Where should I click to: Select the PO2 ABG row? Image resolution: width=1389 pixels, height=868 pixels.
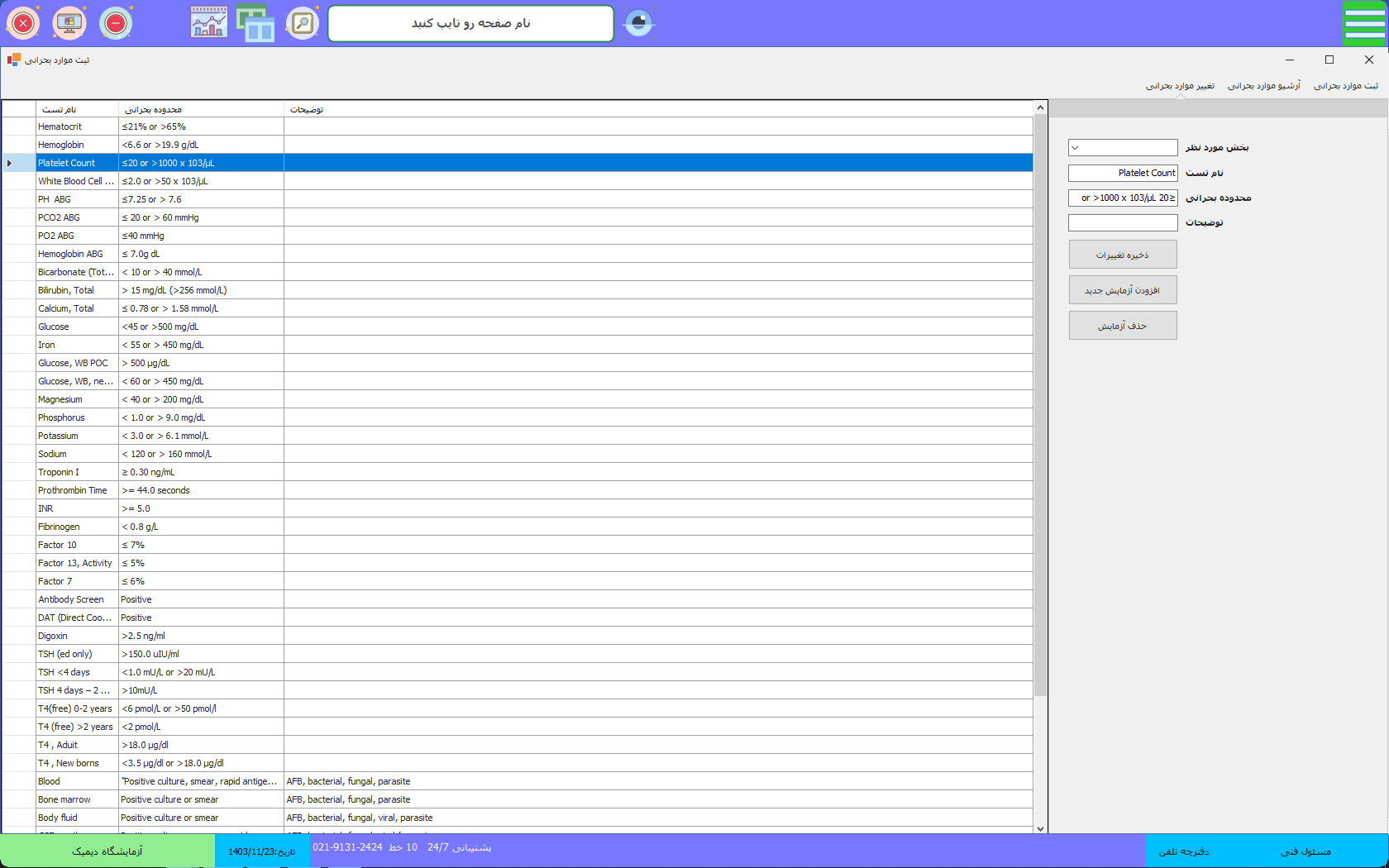(518, 236)
